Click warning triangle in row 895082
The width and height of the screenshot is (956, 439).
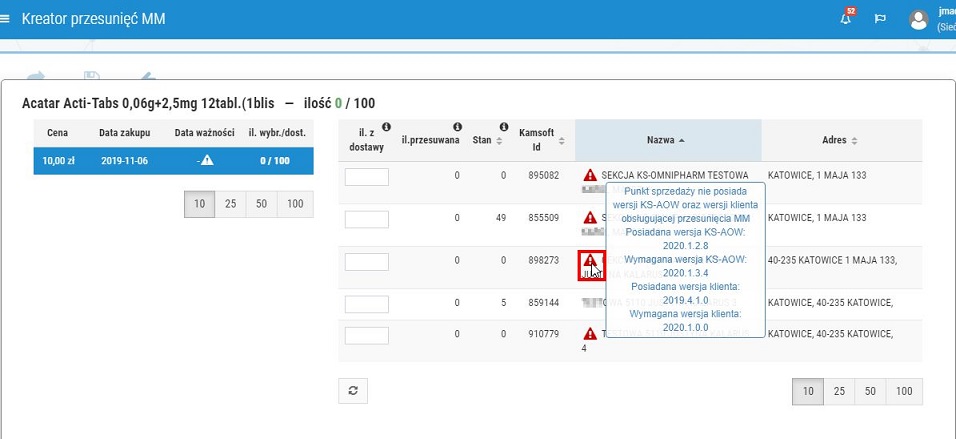point(590,176)
